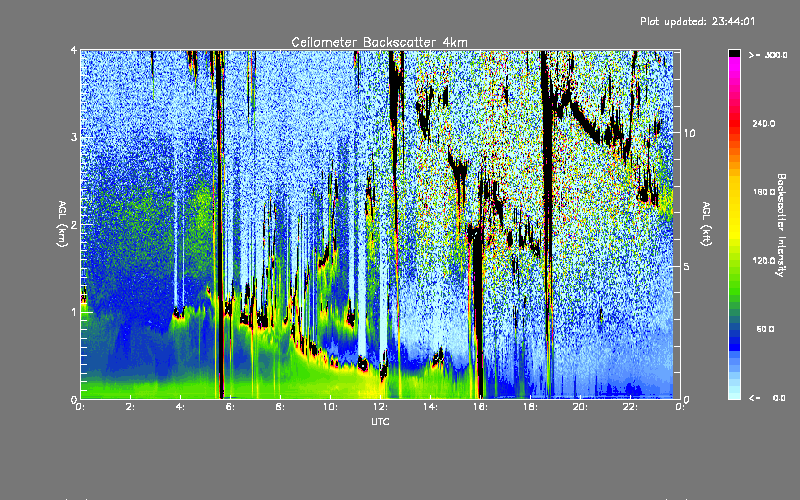This screenshot has height=500, width=800.
Task: Click the '8:' UTC hour tick label
Action: (280, 407)
